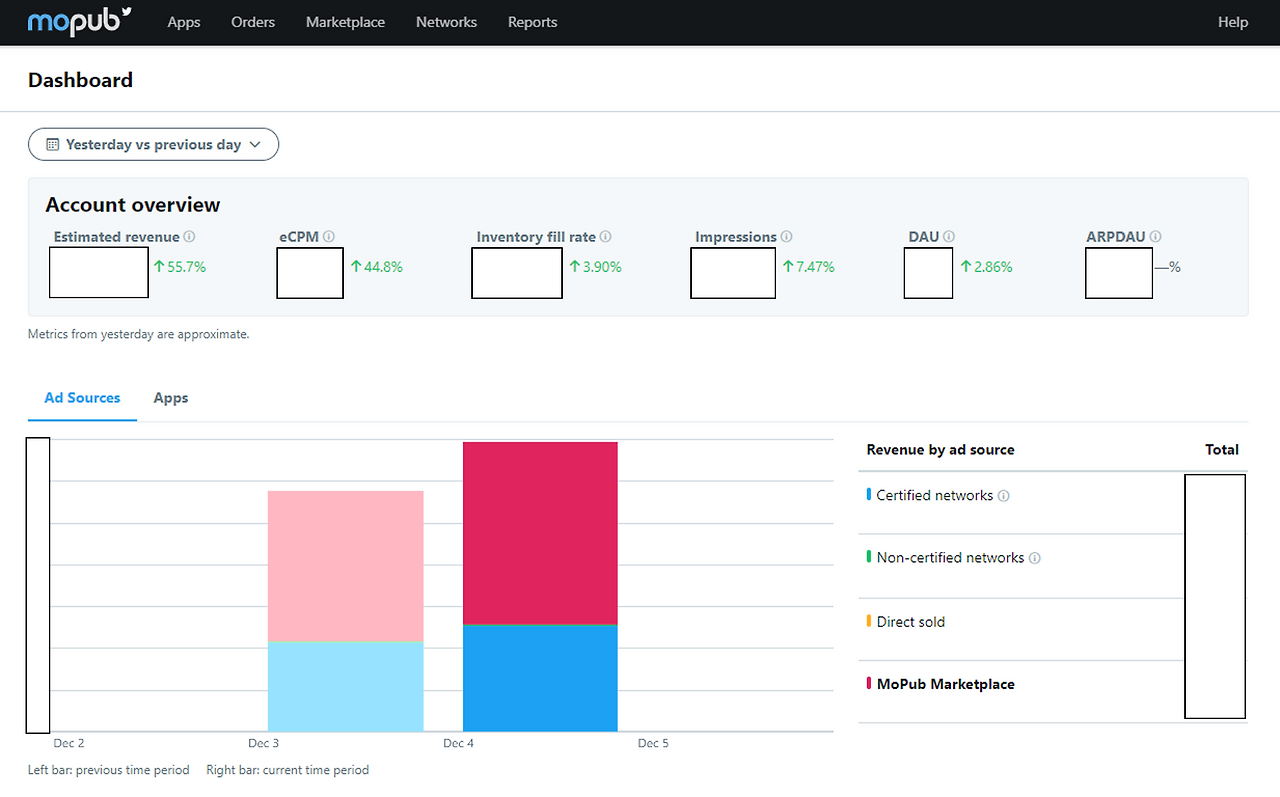The image size is (1280, 797).
Task: Open Marketplace in the top navigation
Action: pyautogui.click(x=345, y=22)
